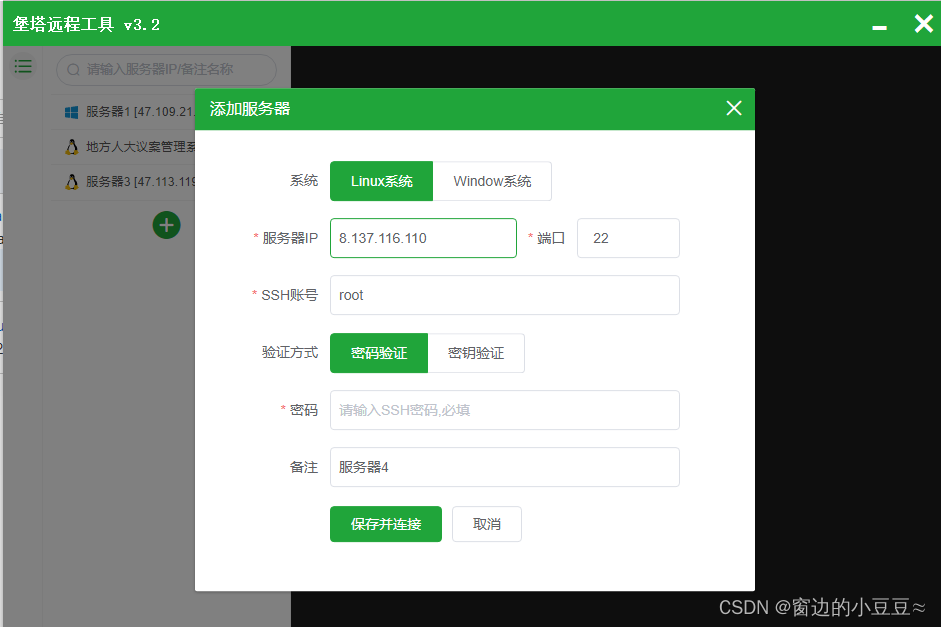This screenshot has width=941, height=627.
Task: Click the green plus add-server icon
Action: coord(166,225)
